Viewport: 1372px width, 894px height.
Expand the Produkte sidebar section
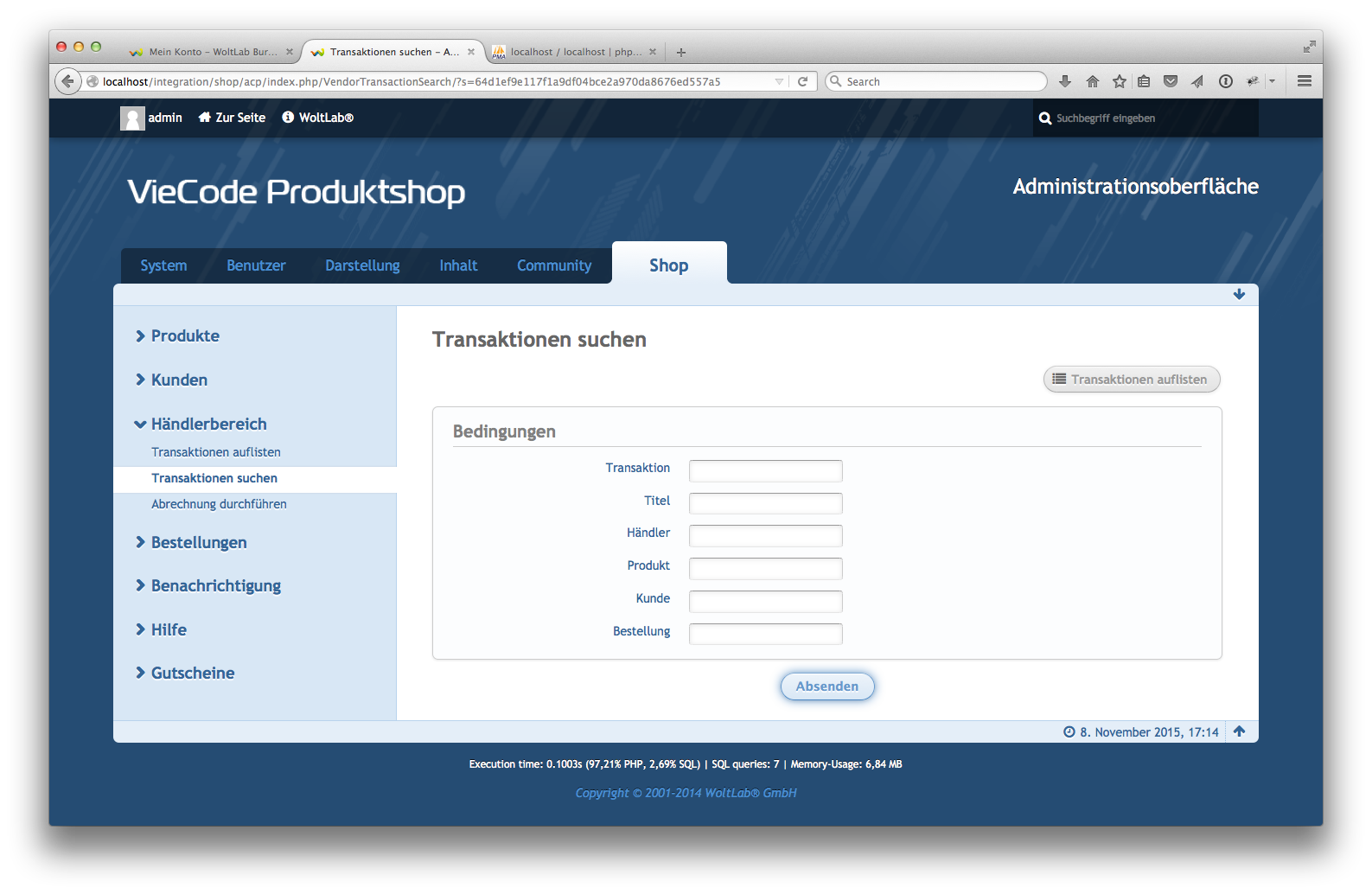coord(185,335)
